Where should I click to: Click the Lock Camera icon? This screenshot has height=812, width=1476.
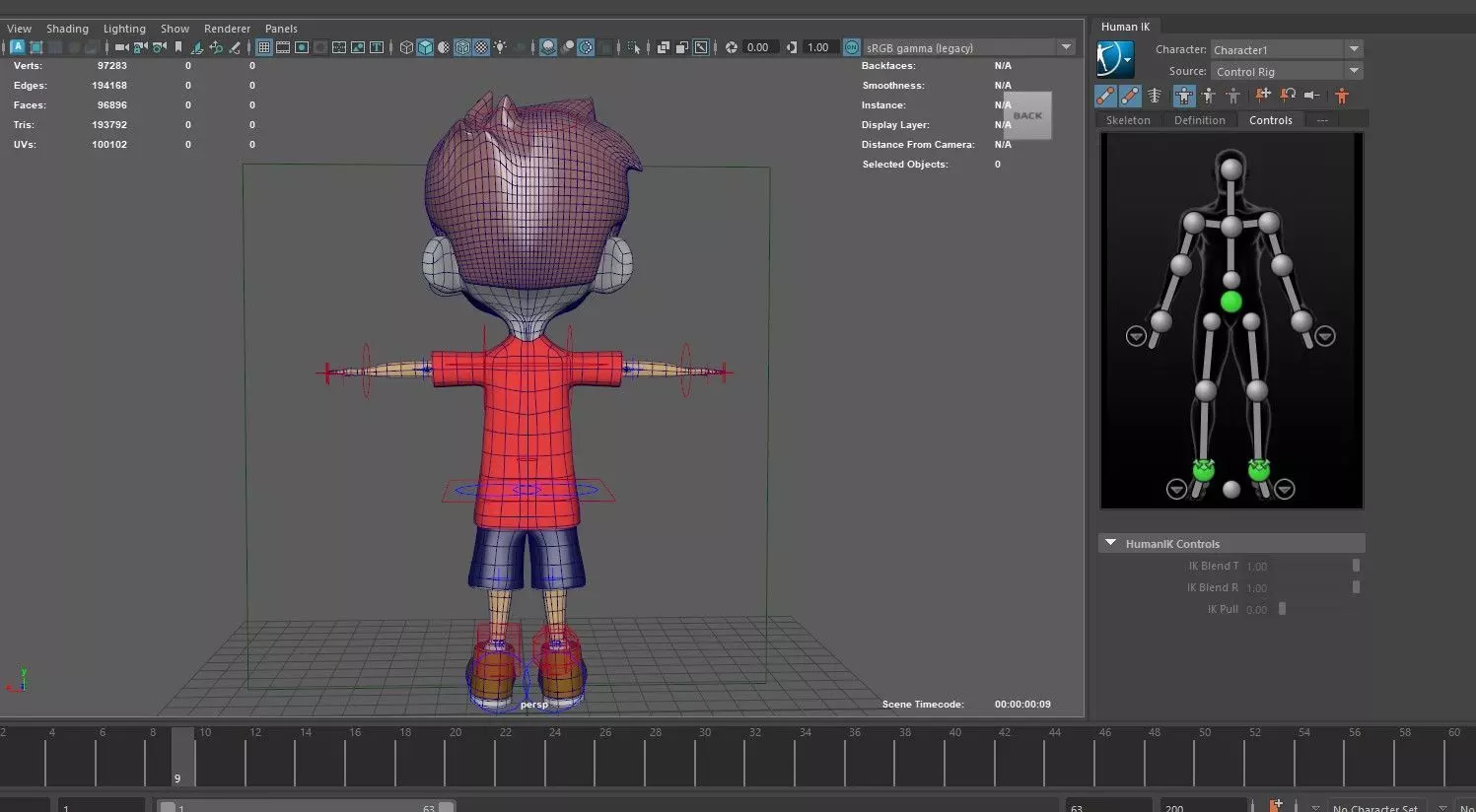point(140,47)
